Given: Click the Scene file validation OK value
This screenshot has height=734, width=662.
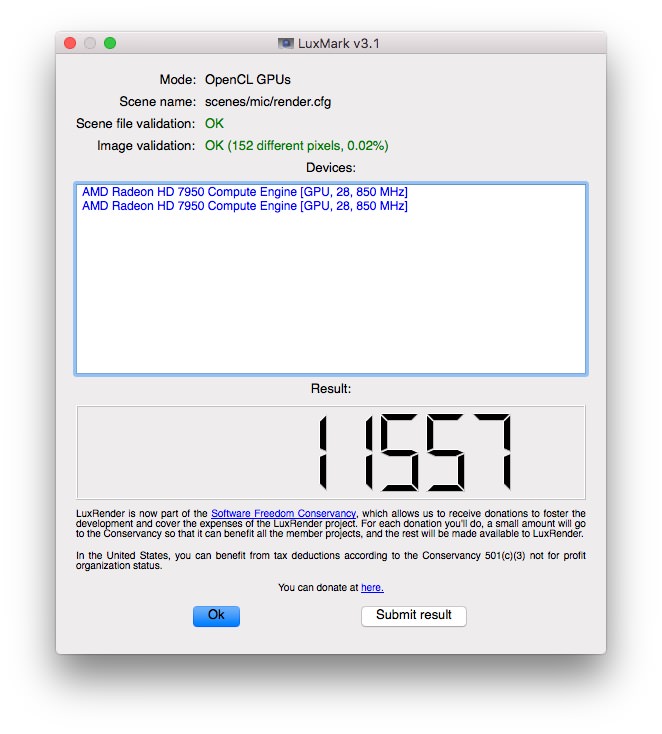Looking at the screenshot, I should click(x=214, y=124).
